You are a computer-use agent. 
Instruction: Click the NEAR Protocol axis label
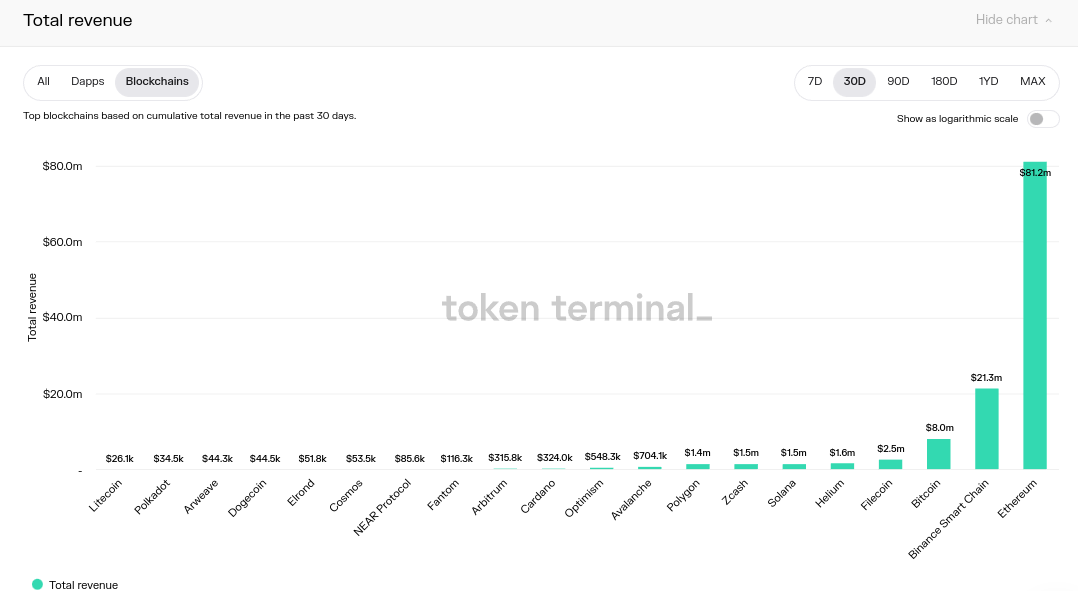click(382, 507)
